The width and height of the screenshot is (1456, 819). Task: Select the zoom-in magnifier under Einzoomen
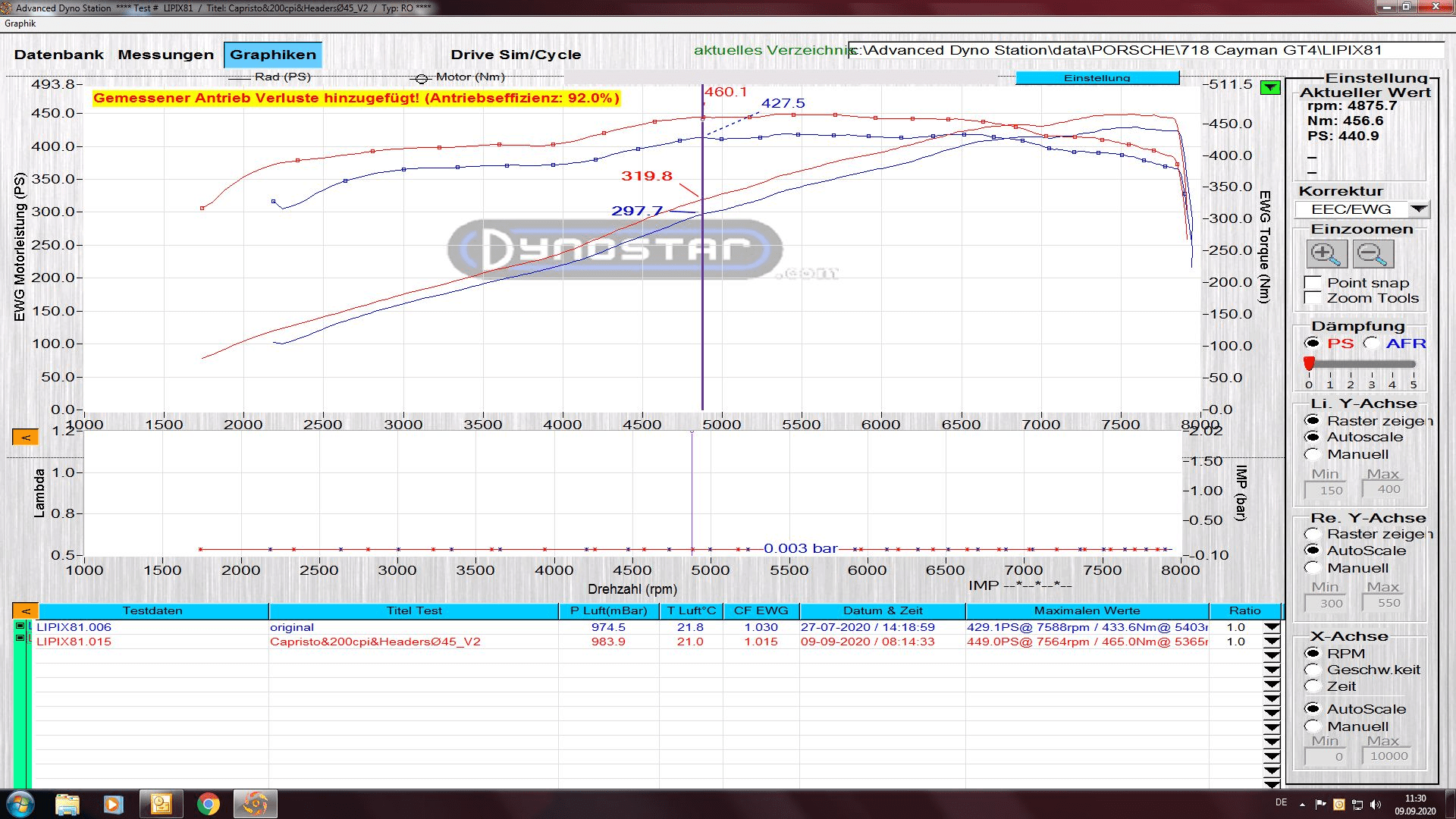(x=1328, y=255)
